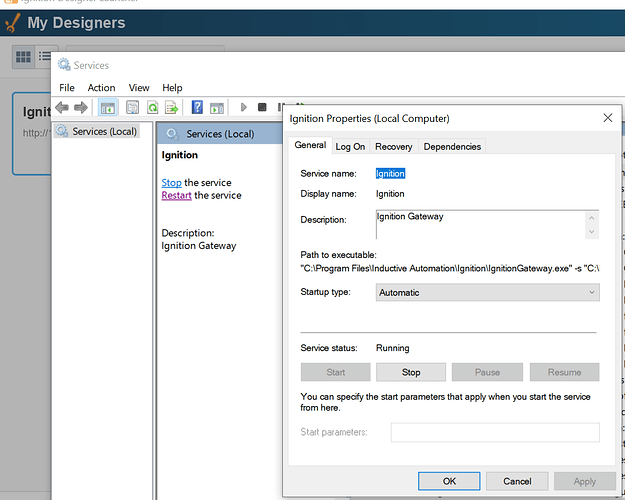Click Export List toolbar icon

[171, 107]
